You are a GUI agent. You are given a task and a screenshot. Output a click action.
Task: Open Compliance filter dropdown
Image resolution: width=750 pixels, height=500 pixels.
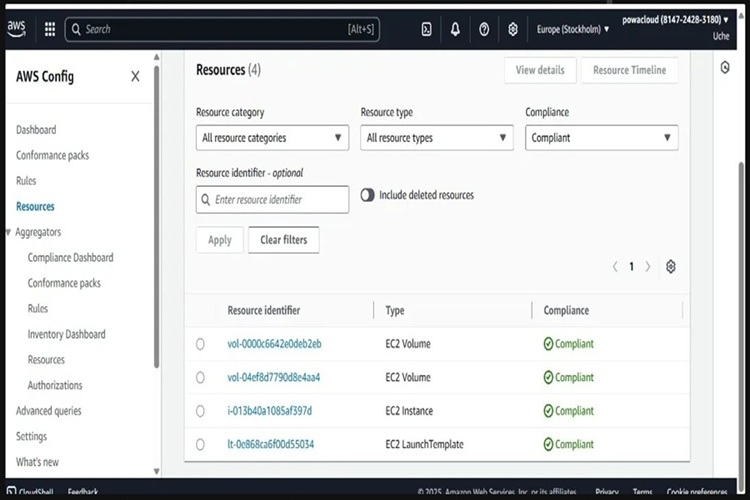click(601, 138)
